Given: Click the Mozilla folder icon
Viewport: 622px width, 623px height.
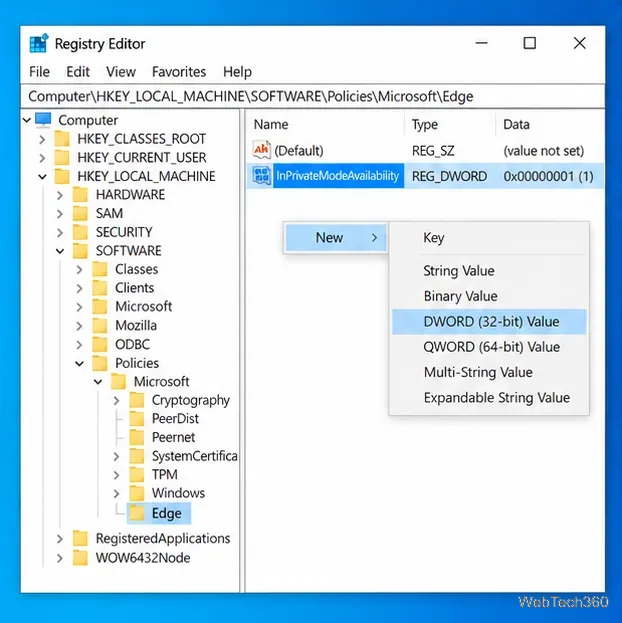Looking at the screenshot, I should click(x=100, y=326).
